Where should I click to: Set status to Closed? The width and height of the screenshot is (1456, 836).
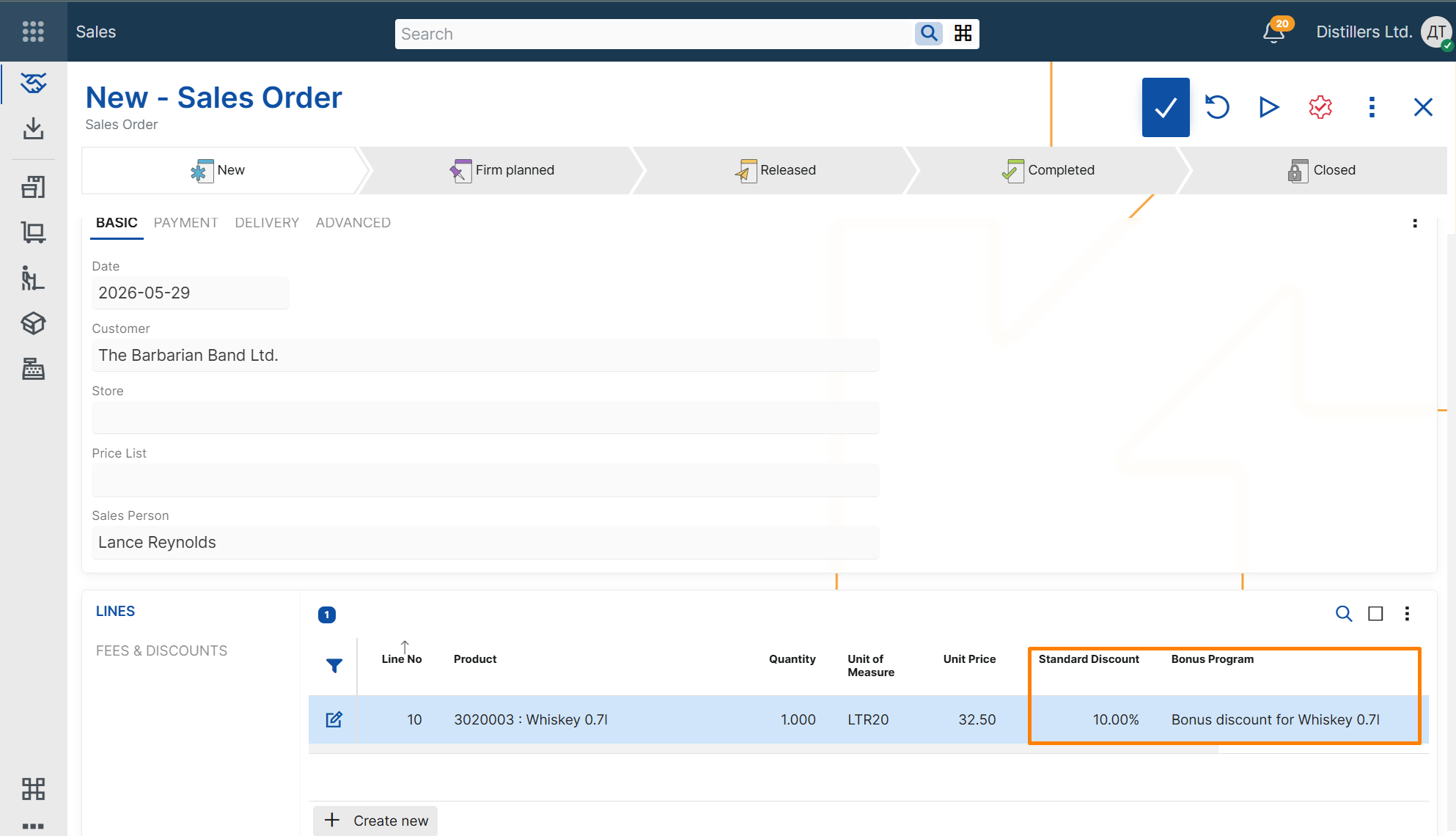click(1322, 170)
